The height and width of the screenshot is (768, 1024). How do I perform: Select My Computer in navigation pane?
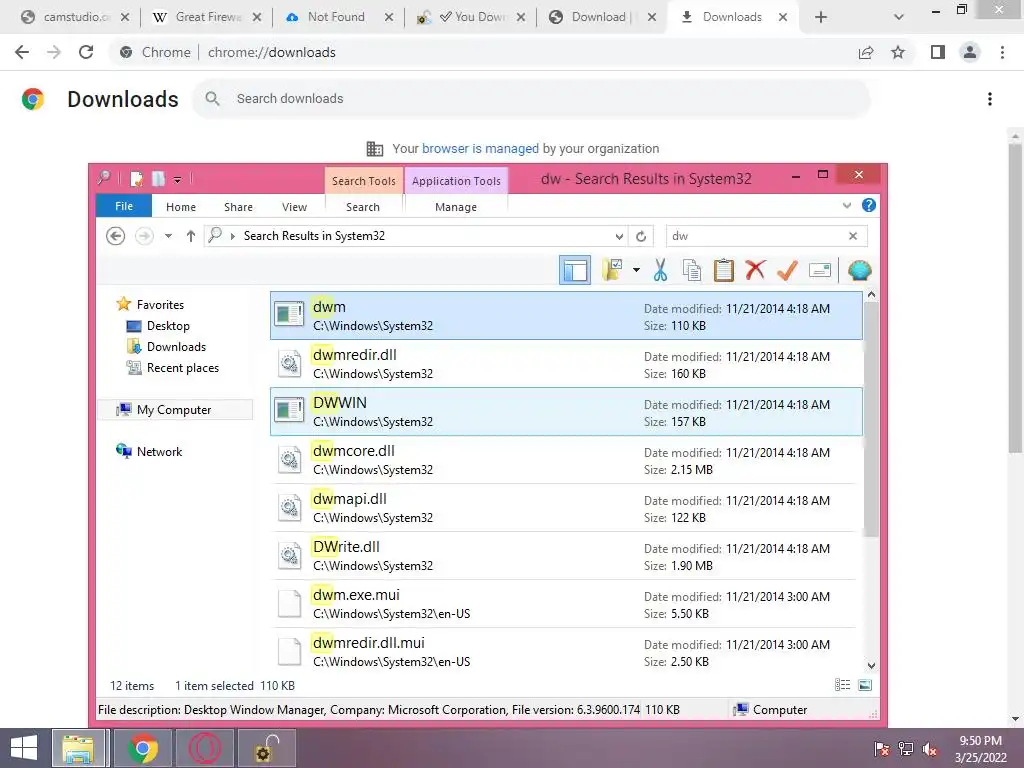(x=174, y=409)
